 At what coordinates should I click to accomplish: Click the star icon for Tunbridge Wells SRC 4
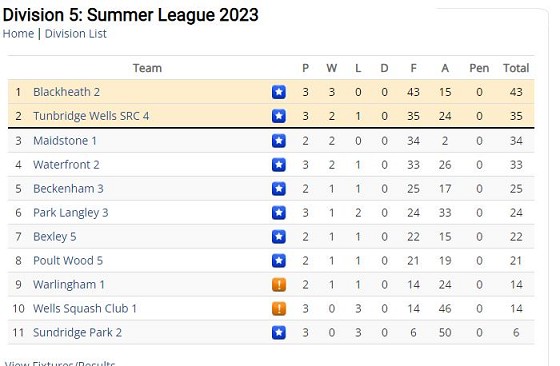[279, 116]
